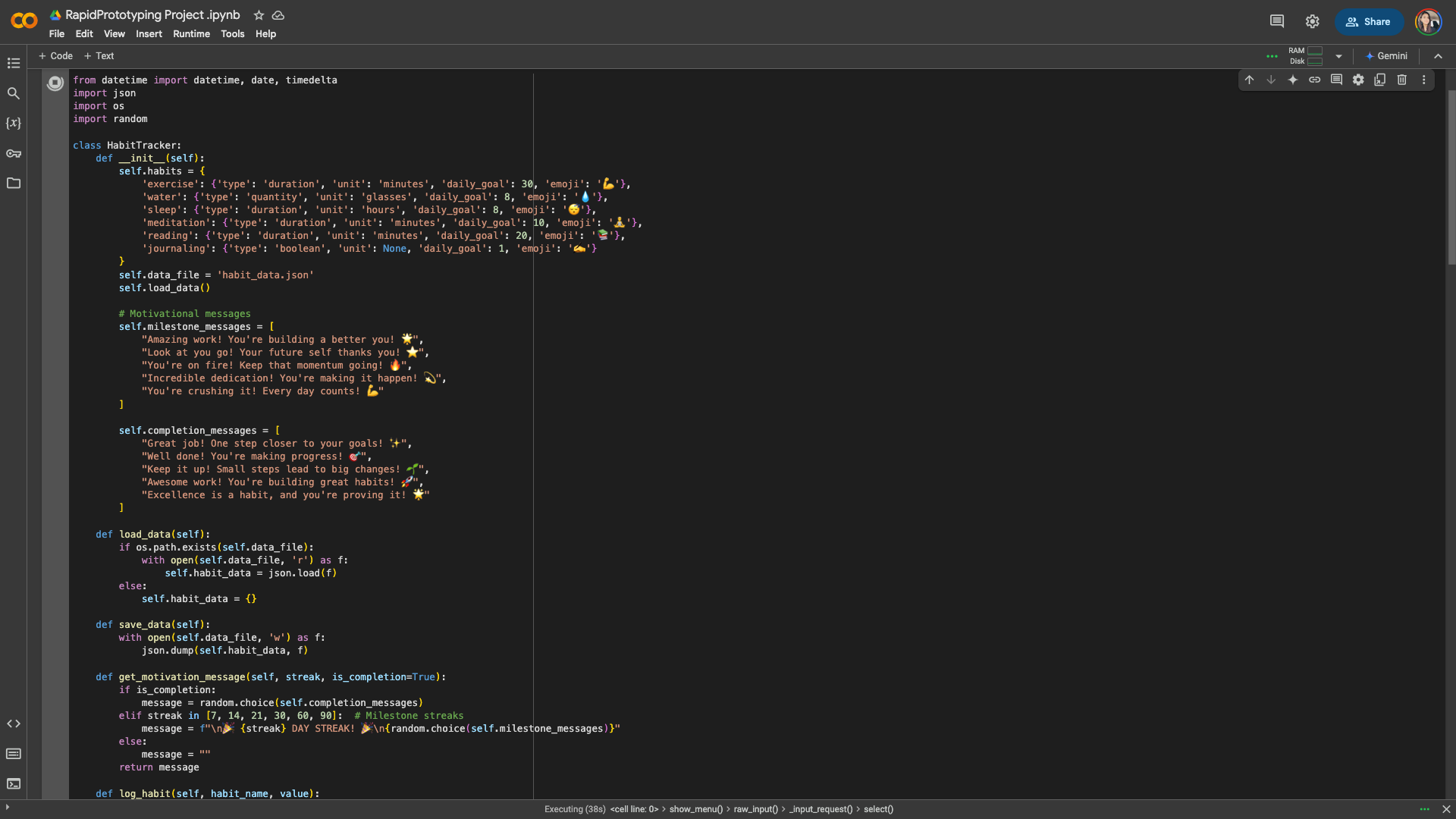Add a new Code cell
This screenshot has height=819, width=1456.
point(55,56)
